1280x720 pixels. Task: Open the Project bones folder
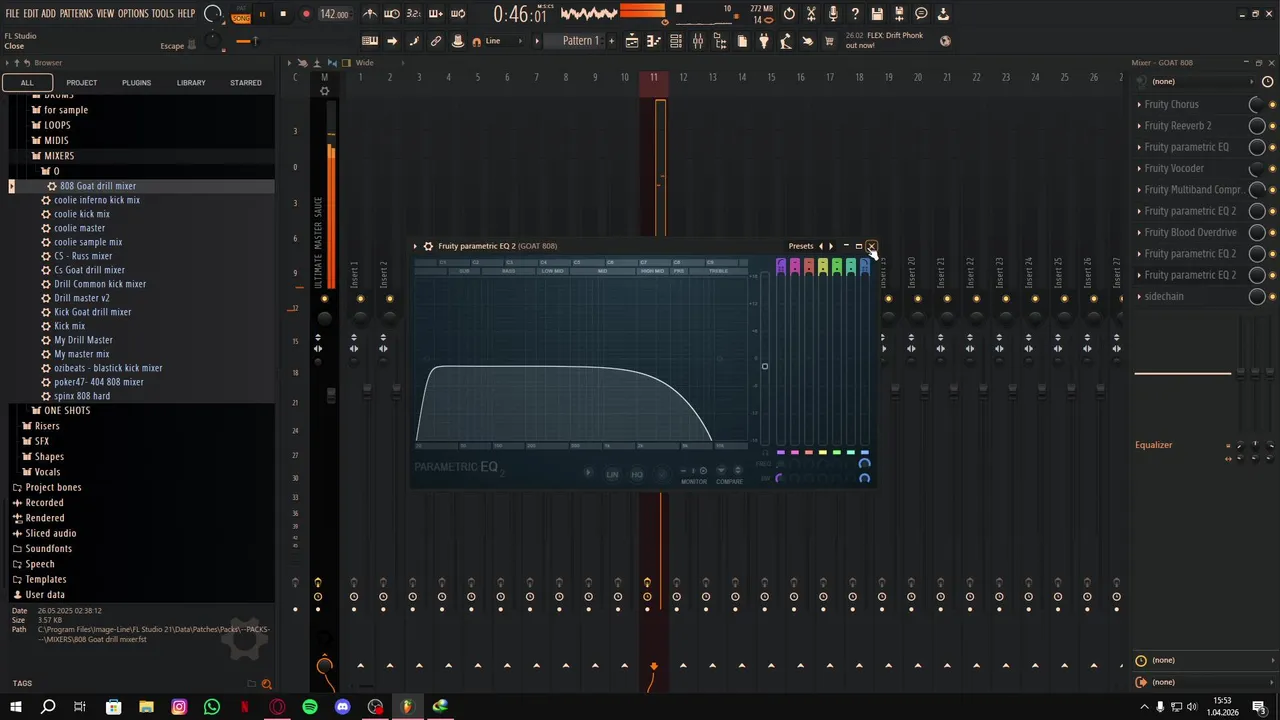pos(53,488)
